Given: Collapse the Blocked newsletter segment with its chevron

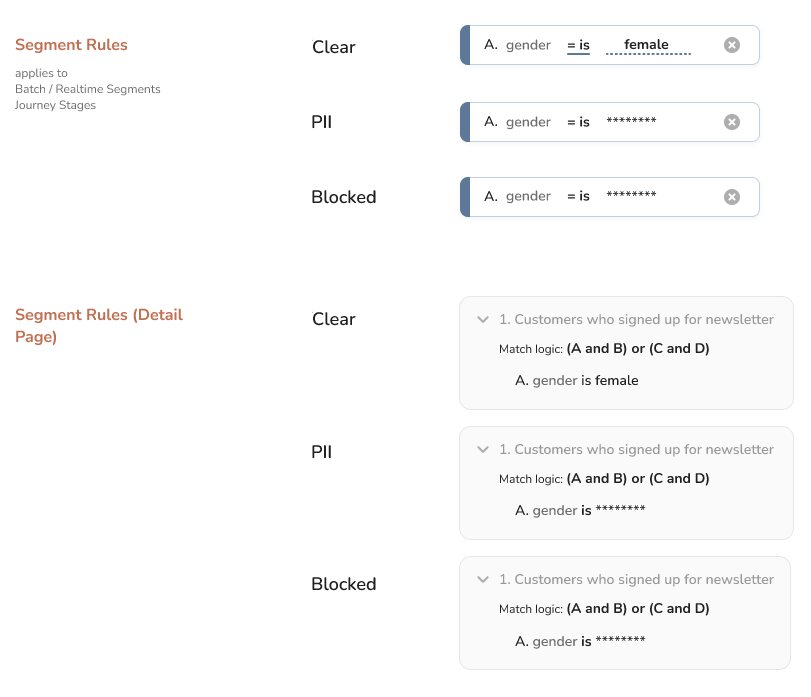Looking at the screenshot, I should (483, 579).
